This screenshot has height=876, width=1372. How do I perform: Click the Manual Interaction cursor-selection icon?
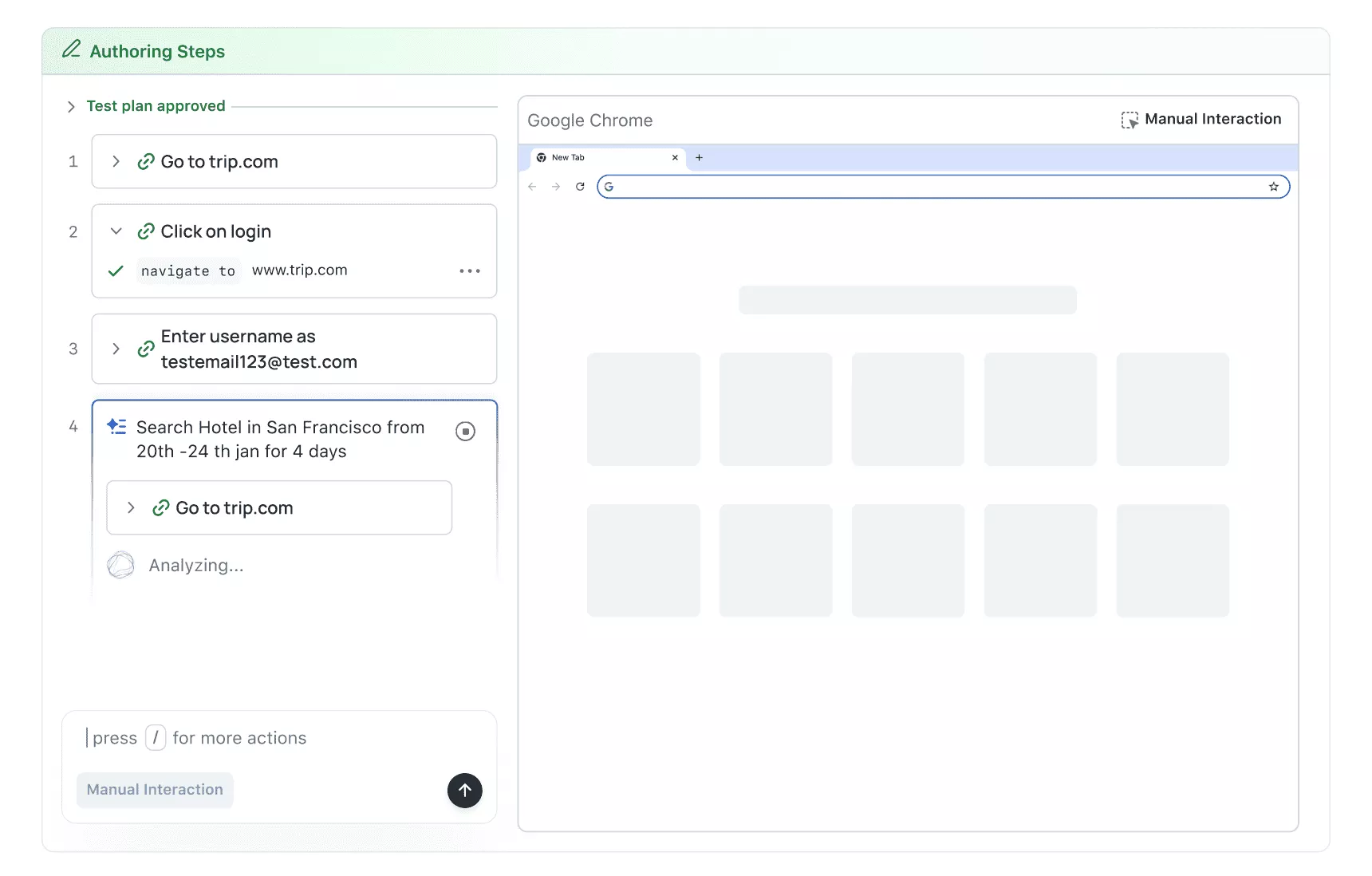point(1130,120)
